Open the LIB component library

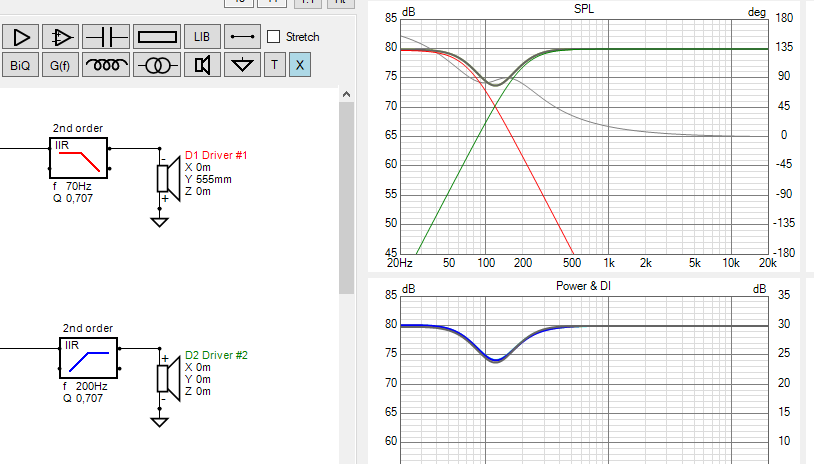(x=203, y=37)
